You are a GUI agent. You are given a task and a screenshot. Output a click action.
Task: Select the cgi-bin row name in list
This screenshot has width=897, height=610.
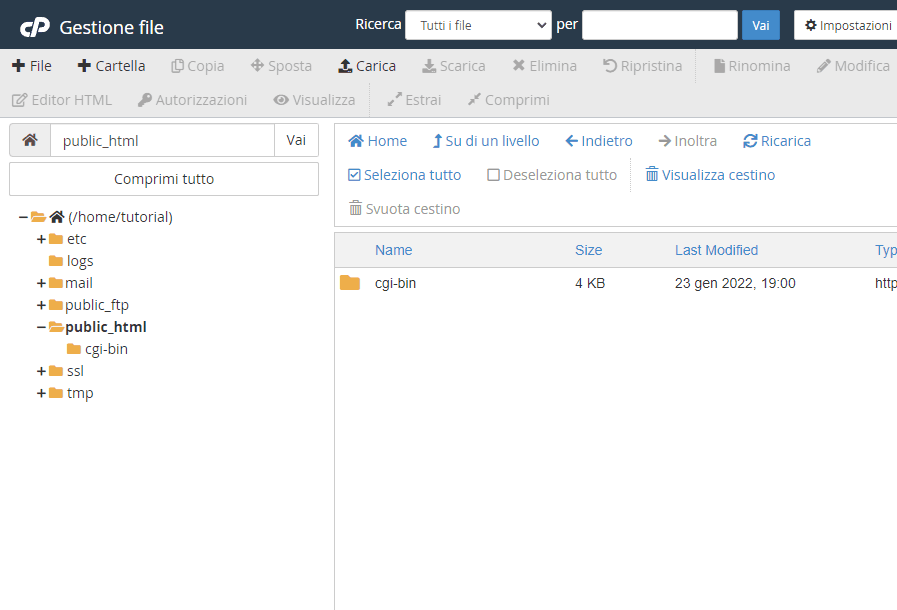[x=395, y=283]
